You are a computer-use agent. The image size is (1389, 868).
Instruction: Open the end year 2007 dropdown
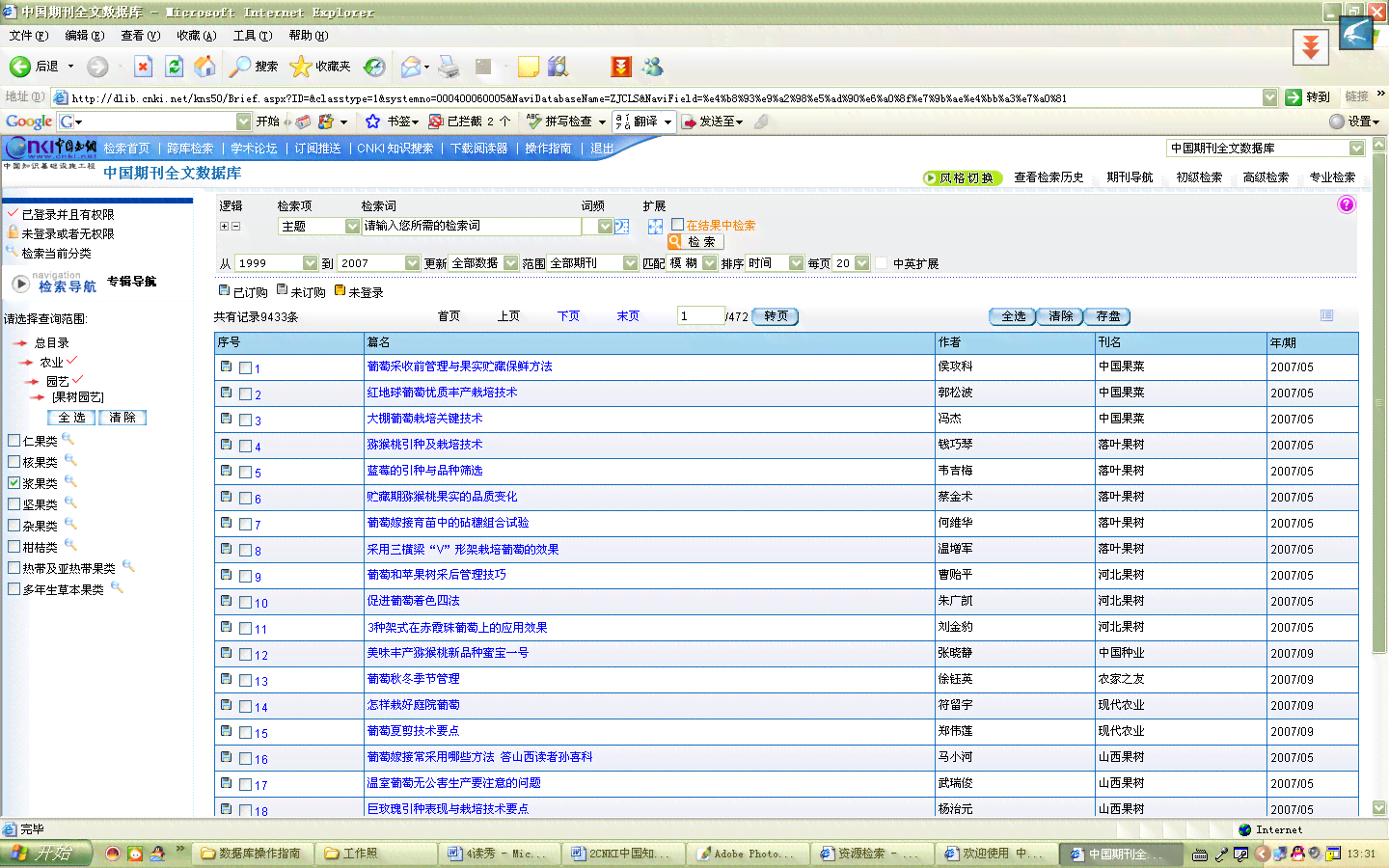coord(413,263)
